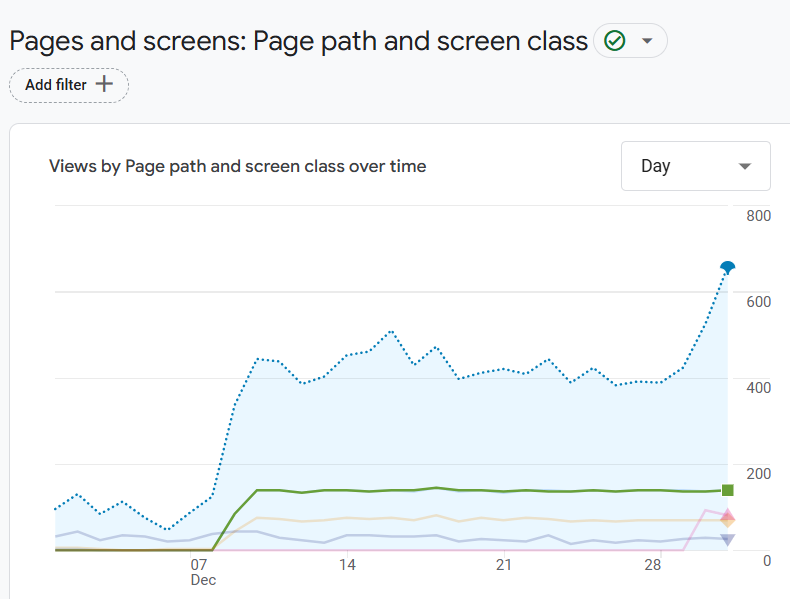Click the 'Views by Page path' chart title
Image resolution: width=790 pixels, height=599 pixels.
pyautogui.click(x=237, y=166)
